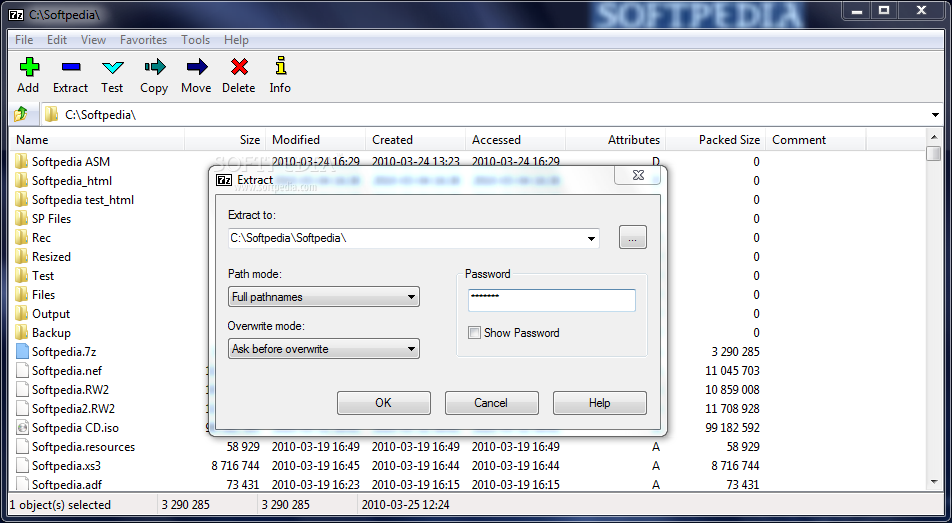The width and height of the screenshot is (952, 523).
Task: Open the Favorites menu
Action: point(143,39)
